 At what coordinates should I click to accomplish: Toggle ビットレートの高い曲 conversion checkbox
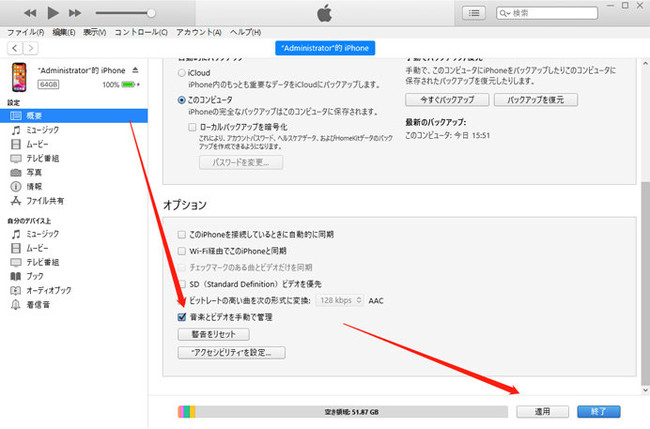click(182, 301)
